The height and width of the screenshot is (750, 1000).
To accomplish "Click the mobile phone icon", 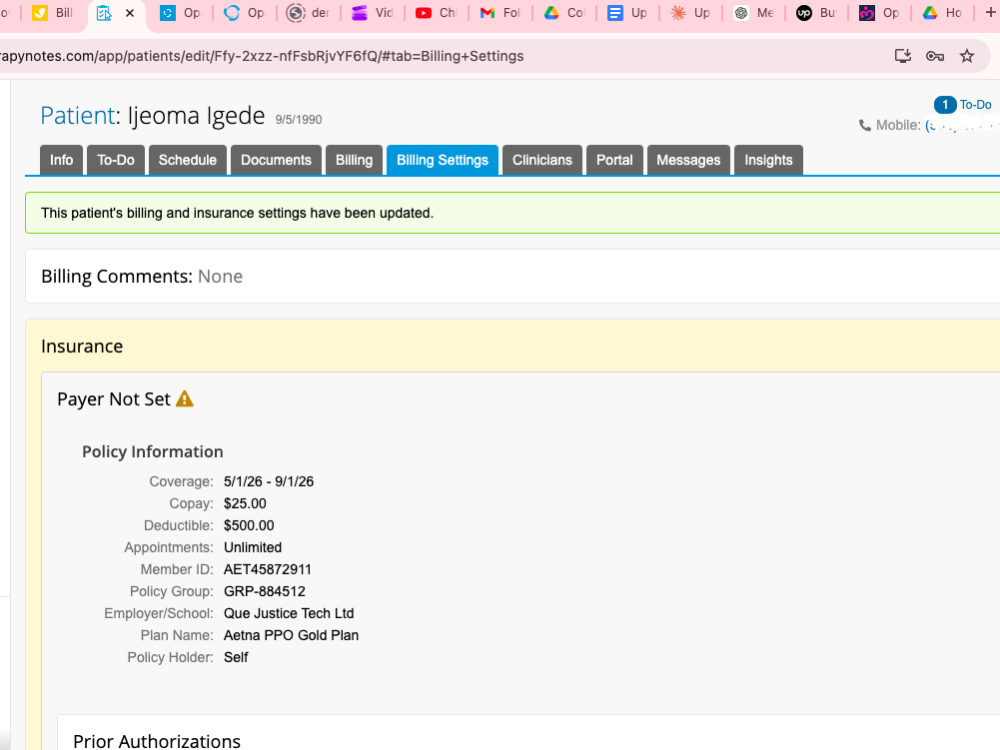I will click(x=865, y=126).
